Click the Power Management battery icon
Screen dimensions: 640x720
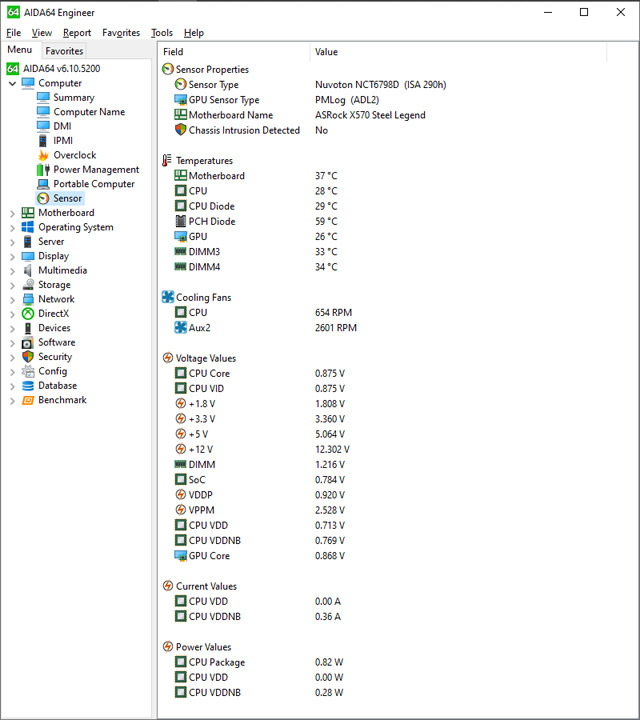(43, 169)
